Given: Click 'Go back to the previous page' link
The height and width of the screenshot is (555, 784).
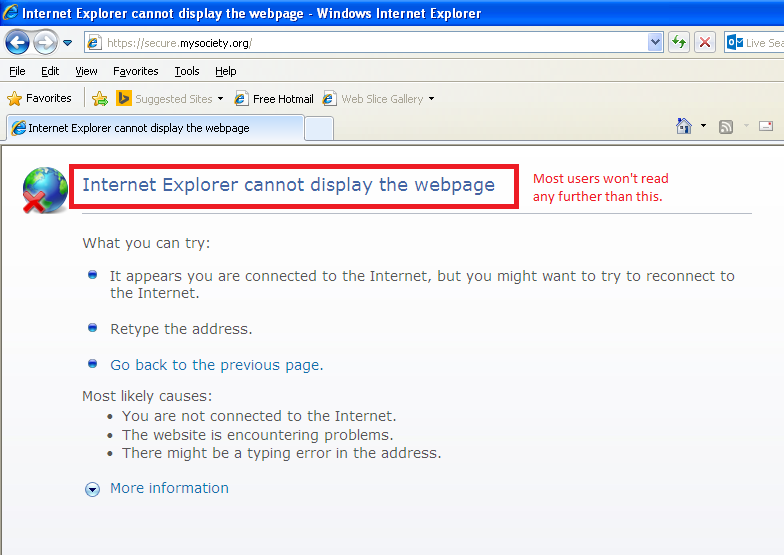Looking at the screenshot, I should 216,365.
